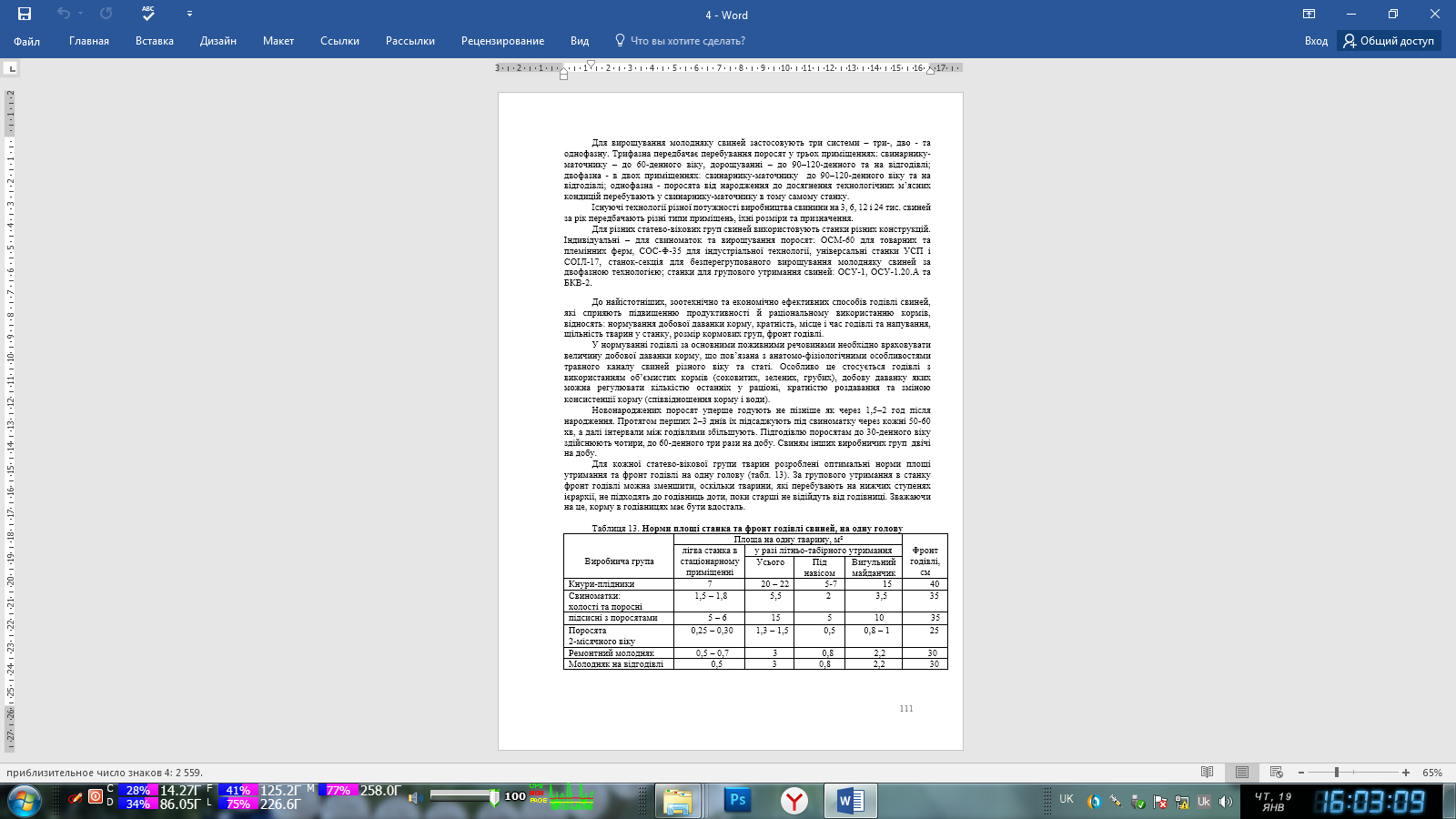The height and width of the screenshot is (819, 1456).
Task: Open the Ribbon Display Options icon
Action: click(x=1309, y=14)
